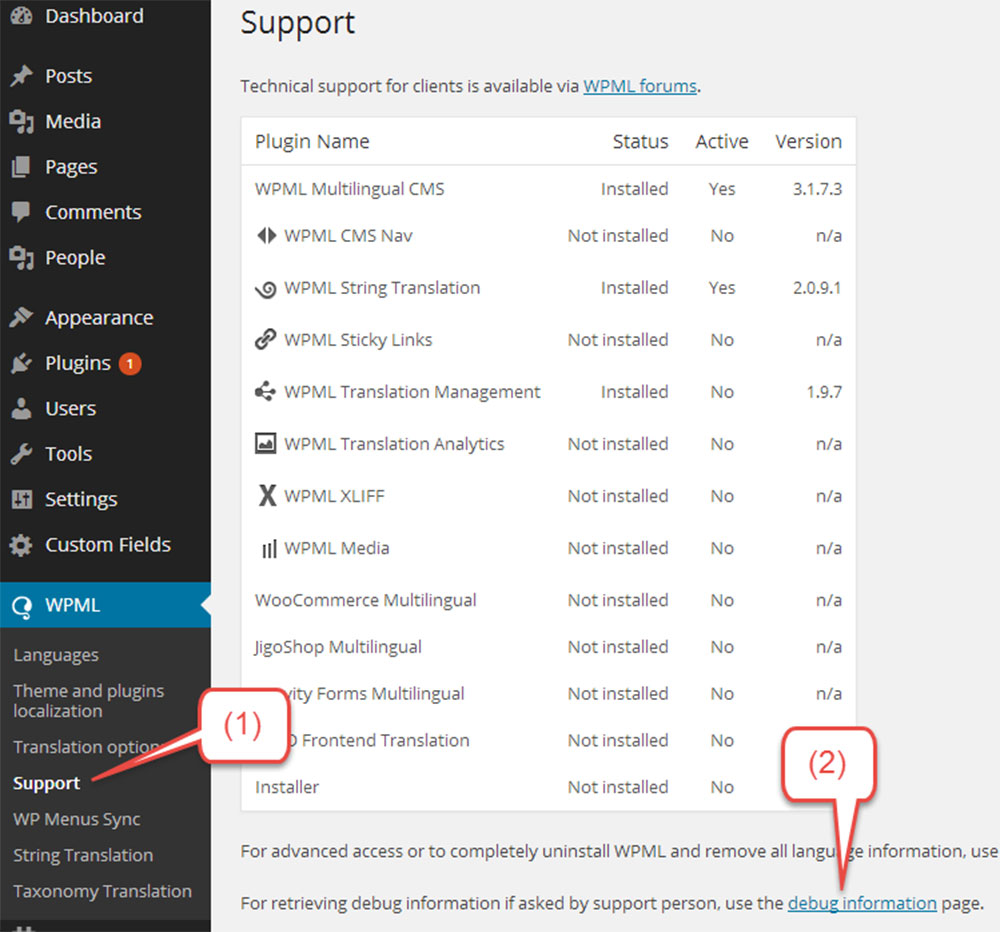Click the Support page heading
Screen dimensions: 1000x932
coord(297,24)
